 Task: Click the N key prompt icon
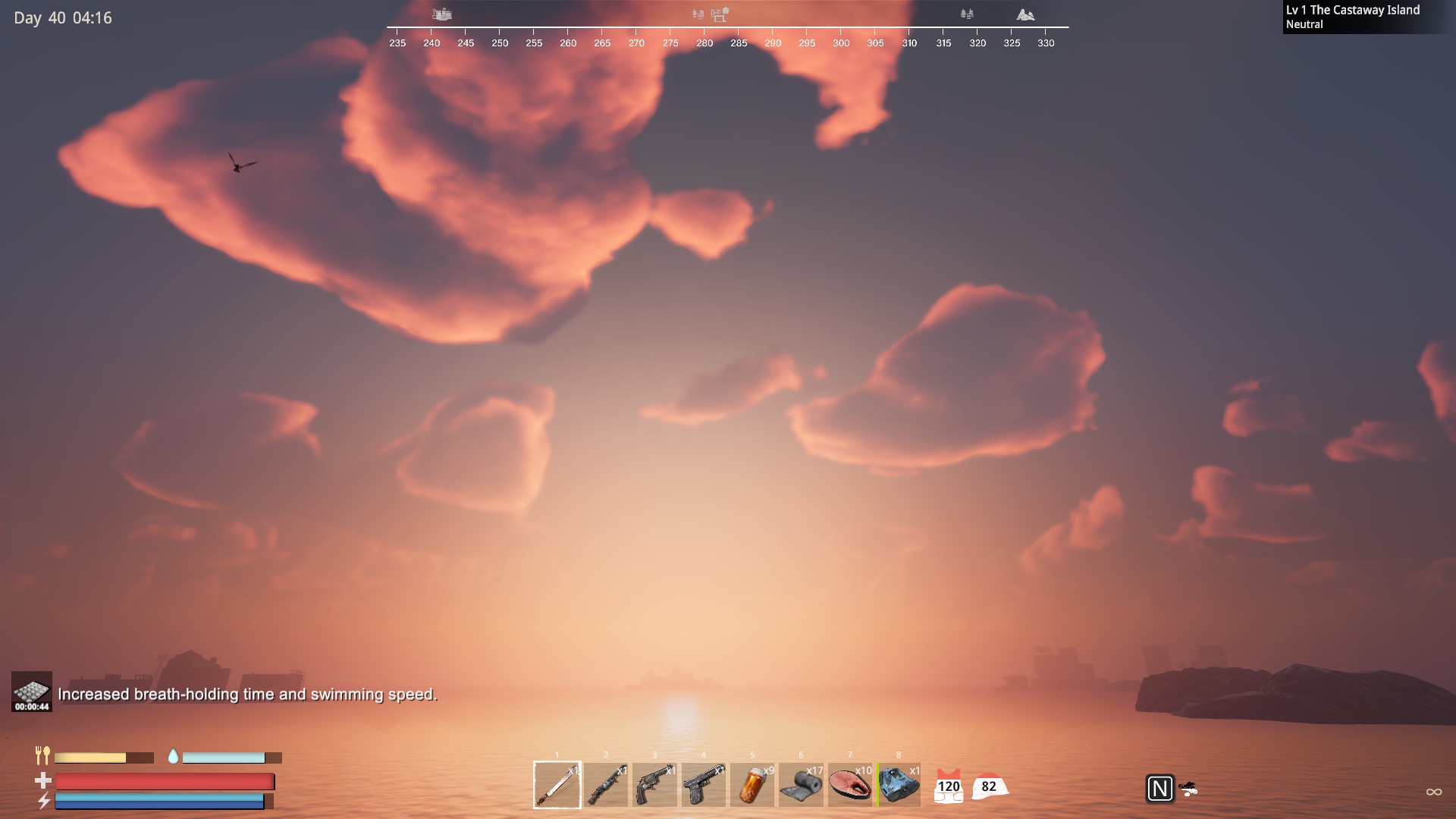[1159, 789]
